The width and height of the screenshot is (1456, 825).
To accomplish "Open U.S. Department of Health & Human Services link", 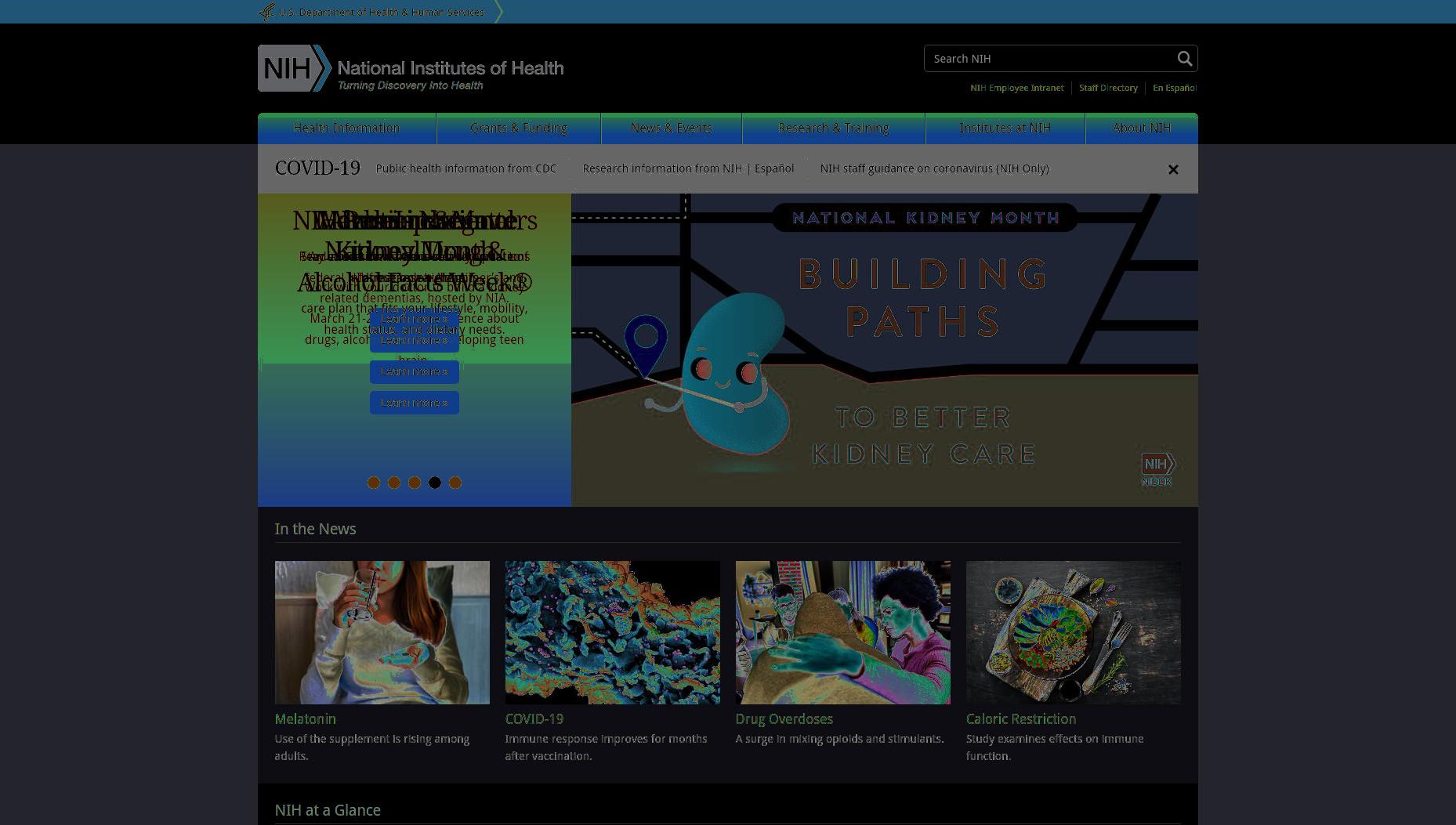I will click(382, 12).
